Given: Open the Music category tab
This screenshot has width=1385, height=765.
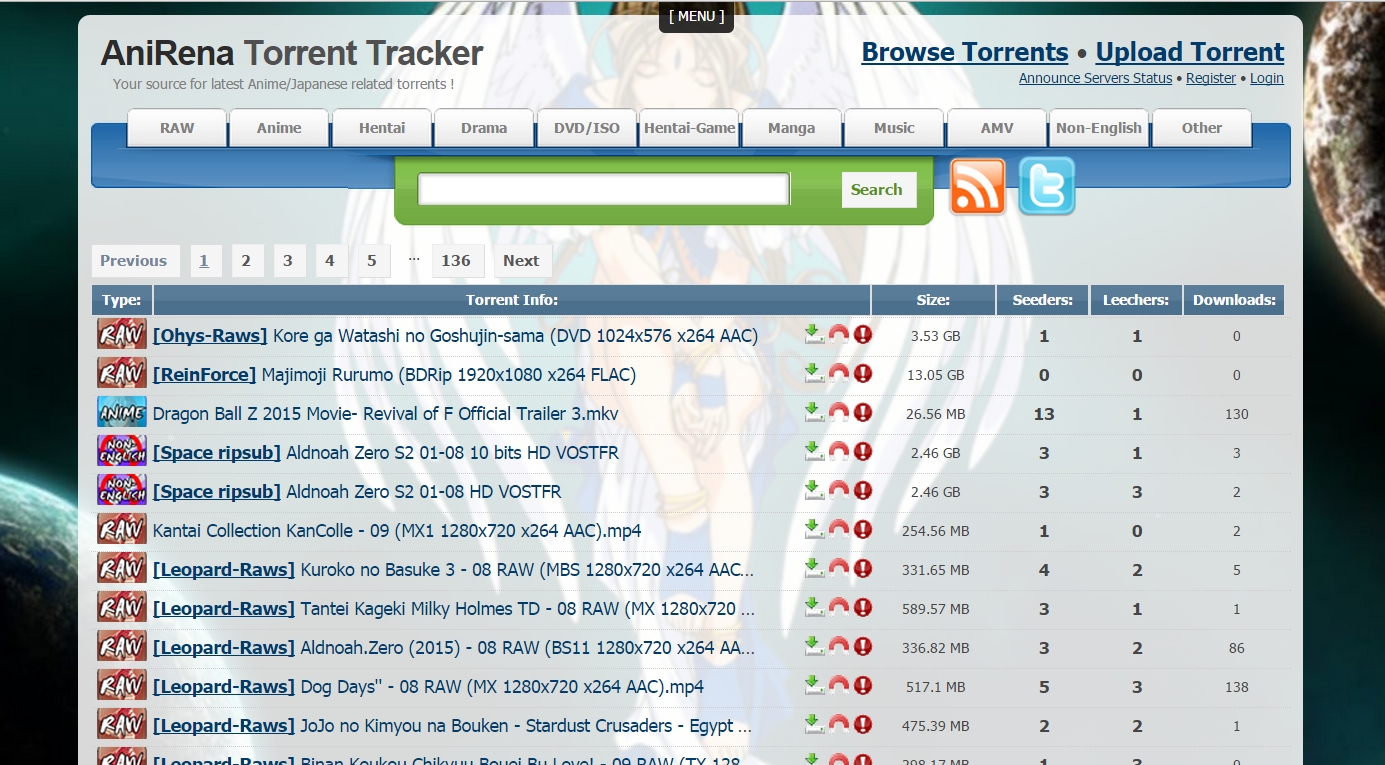Looking at the screenshot, I should click(x=894, y=128).
